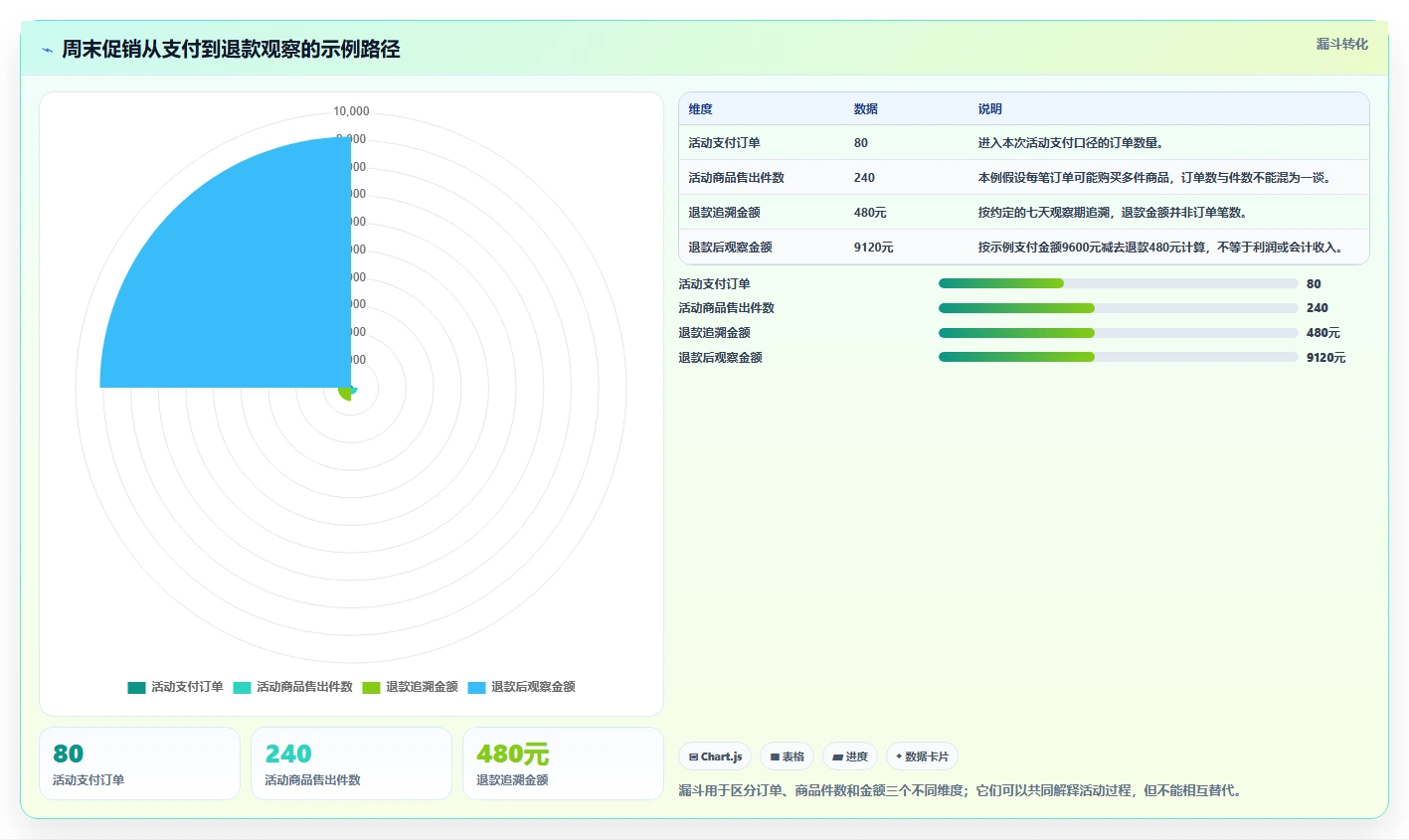The height and width of the screenshot is (840, 1409).
Task: Click the 240 活动商品售出件数 data card
Action: [x=351, y=763]
